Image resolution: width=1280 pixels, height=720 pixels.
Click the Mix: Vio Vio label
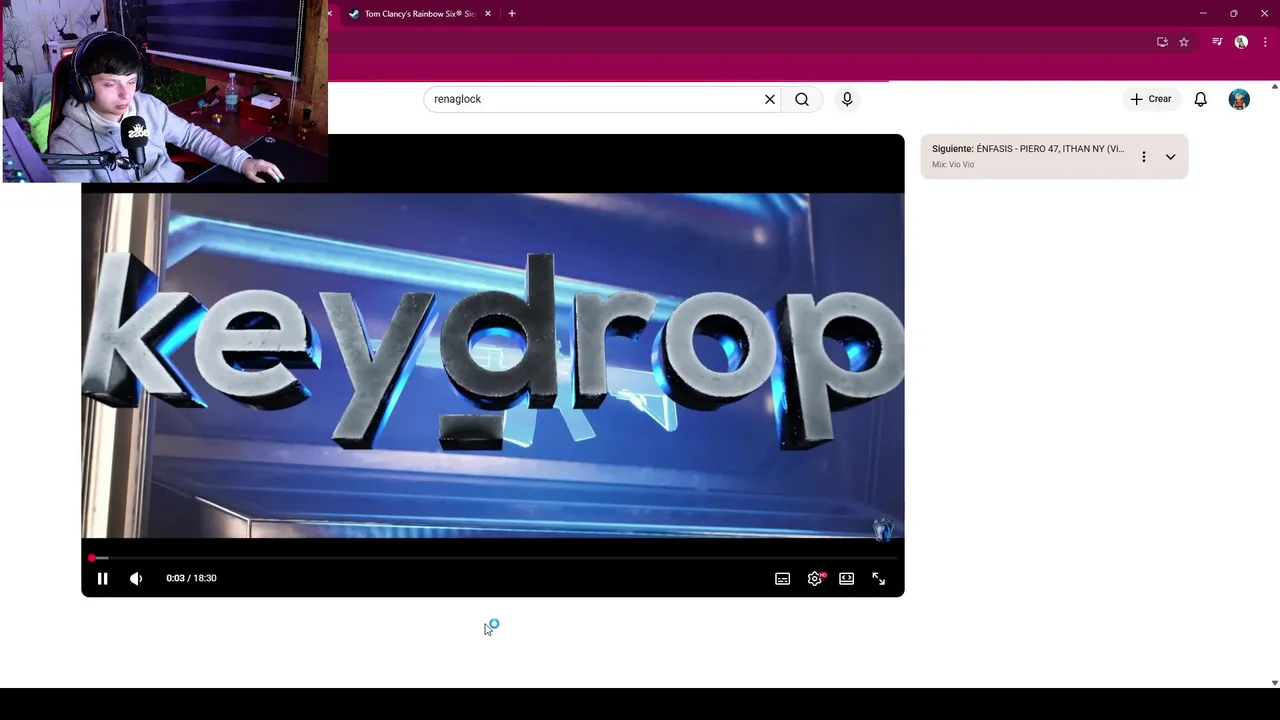tap(953, 165)
